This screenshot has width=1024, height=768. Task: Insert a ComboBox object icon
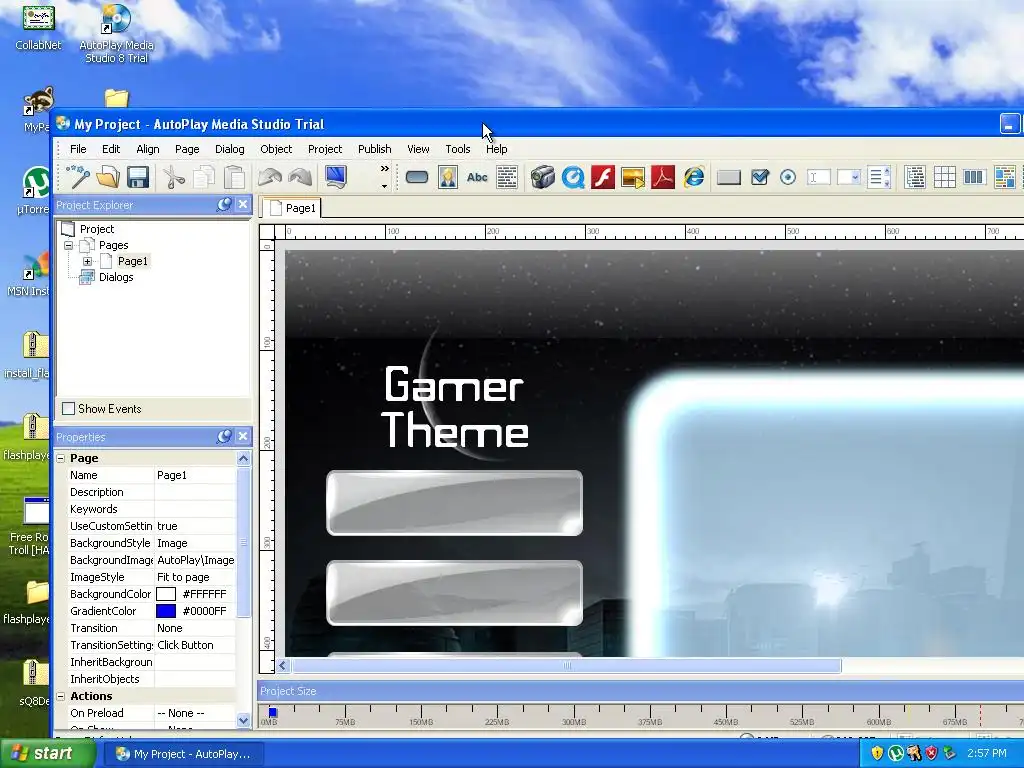(x=848, y=177)
